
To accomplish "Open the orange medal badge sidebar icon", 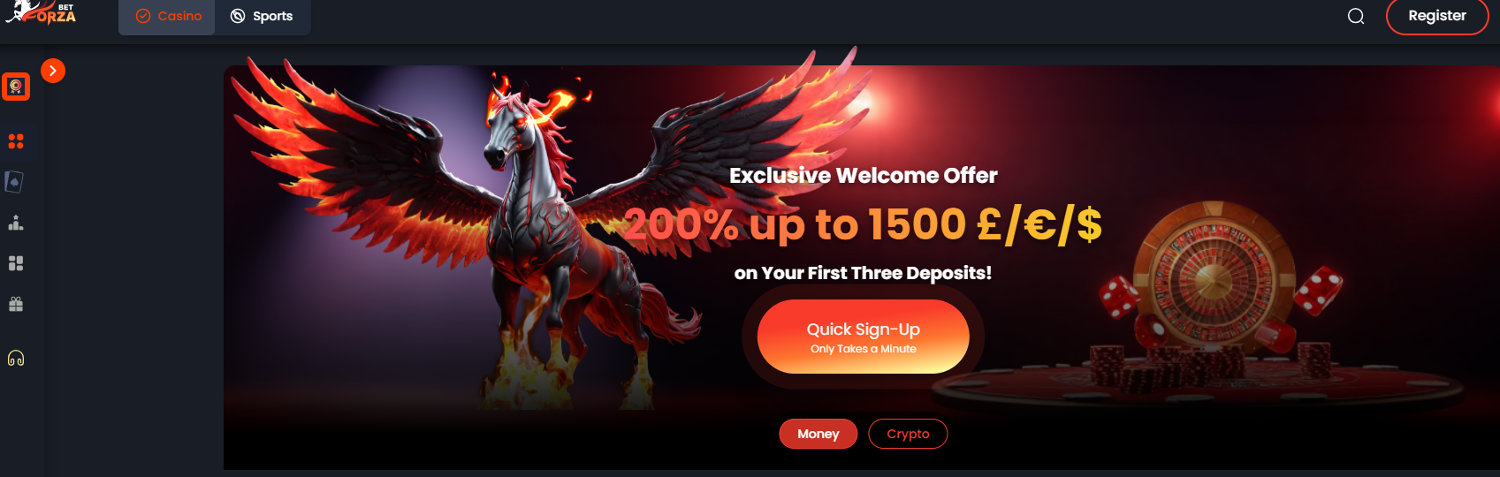I will 16,87.
